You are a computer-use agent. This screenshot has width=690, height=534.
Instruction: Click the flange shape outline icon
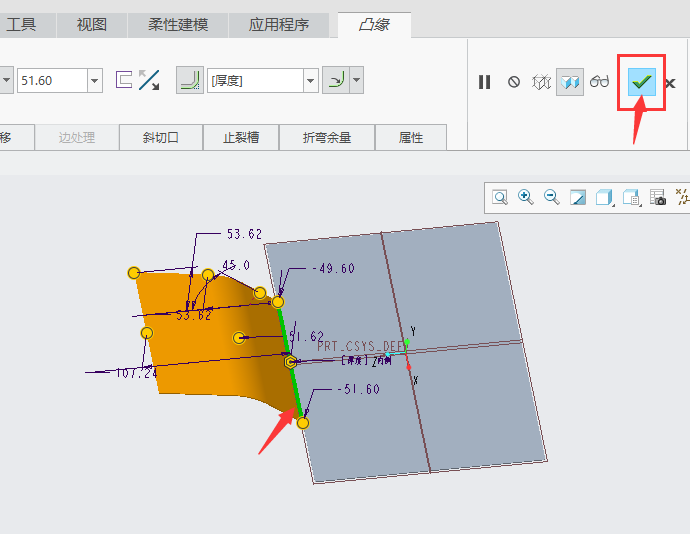point(124,80)
